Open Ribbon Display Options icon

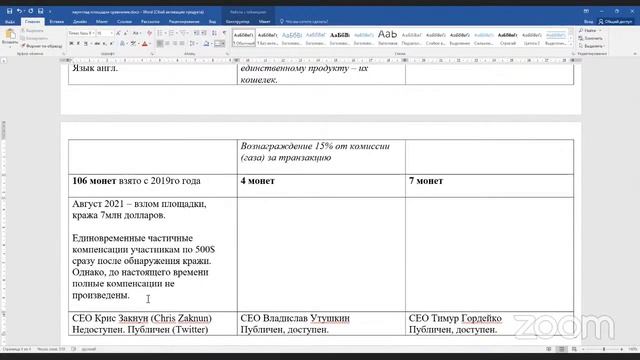click(586, 11)
